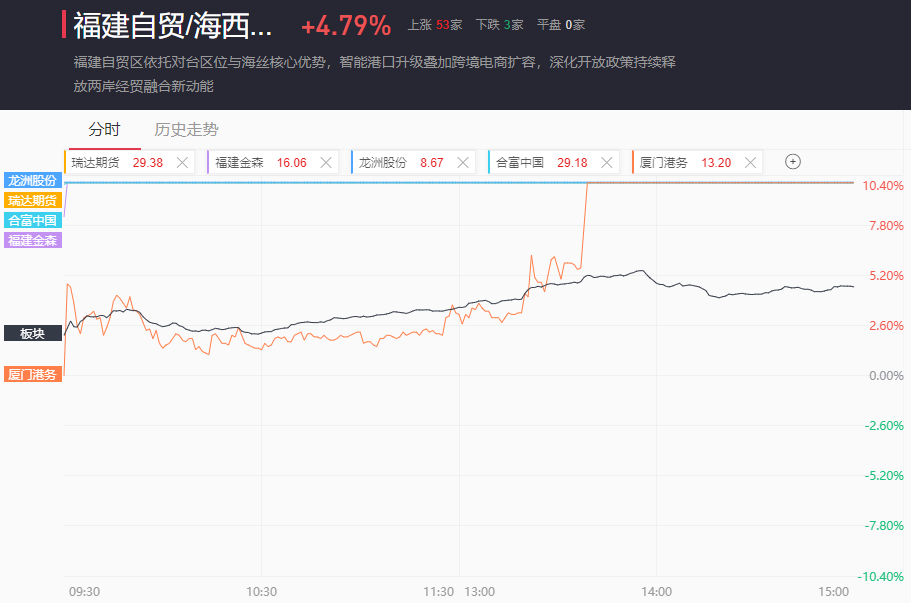Click the 14:00 time axis marker
Image resolution: width=911 pixels, height=603 pixels.
pos(657,591)
